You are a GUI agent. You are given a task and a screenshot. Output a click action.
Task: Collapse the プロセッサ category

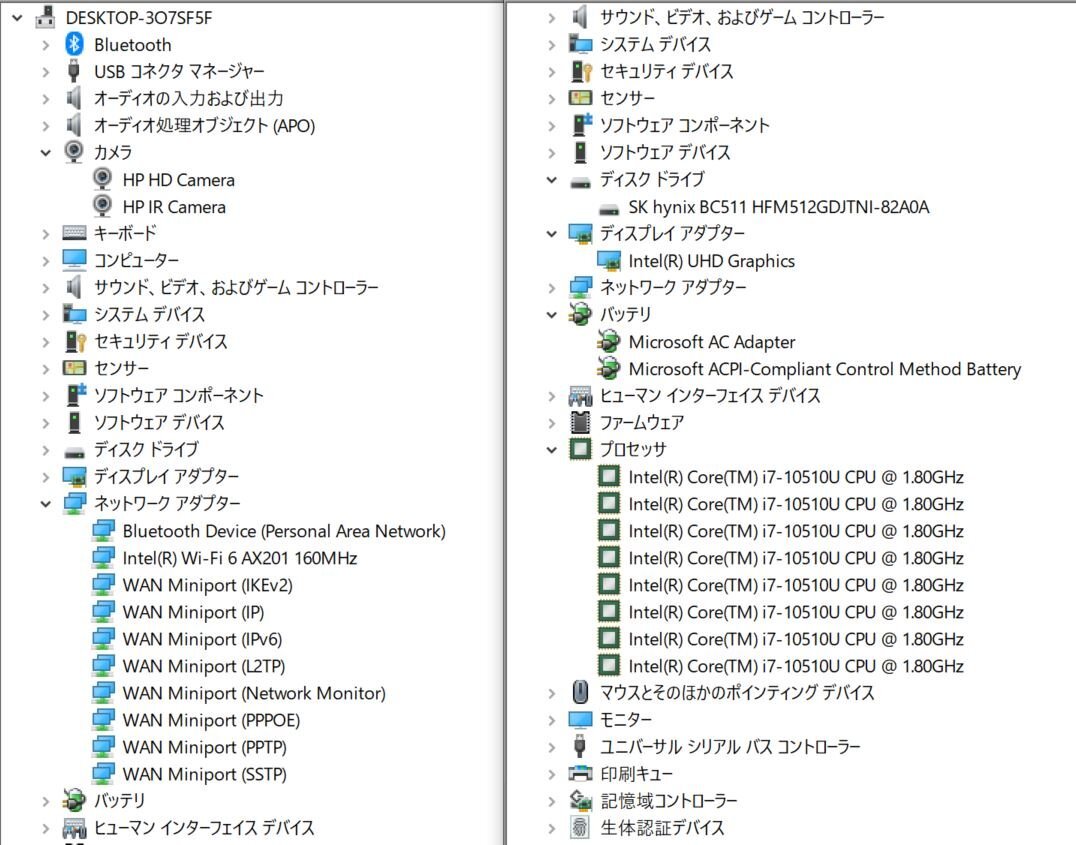click(552, 450)
